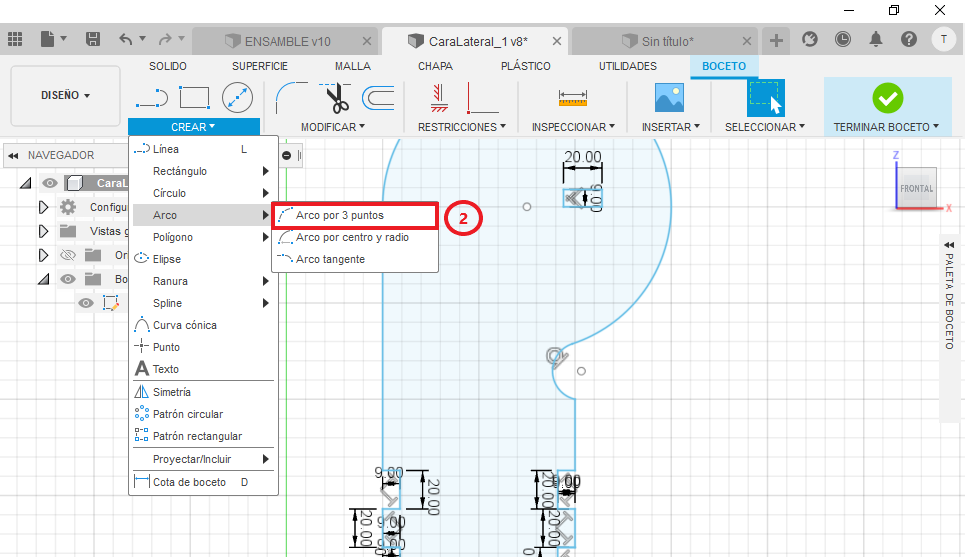Screen dimensions: 965x557
Task: Open the help question mark menu
Action: [x=909, y=39]
